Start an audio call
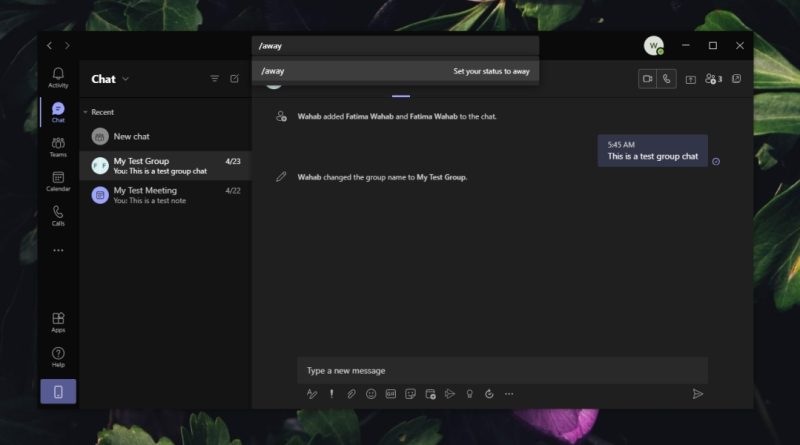 tap(666, 79)
